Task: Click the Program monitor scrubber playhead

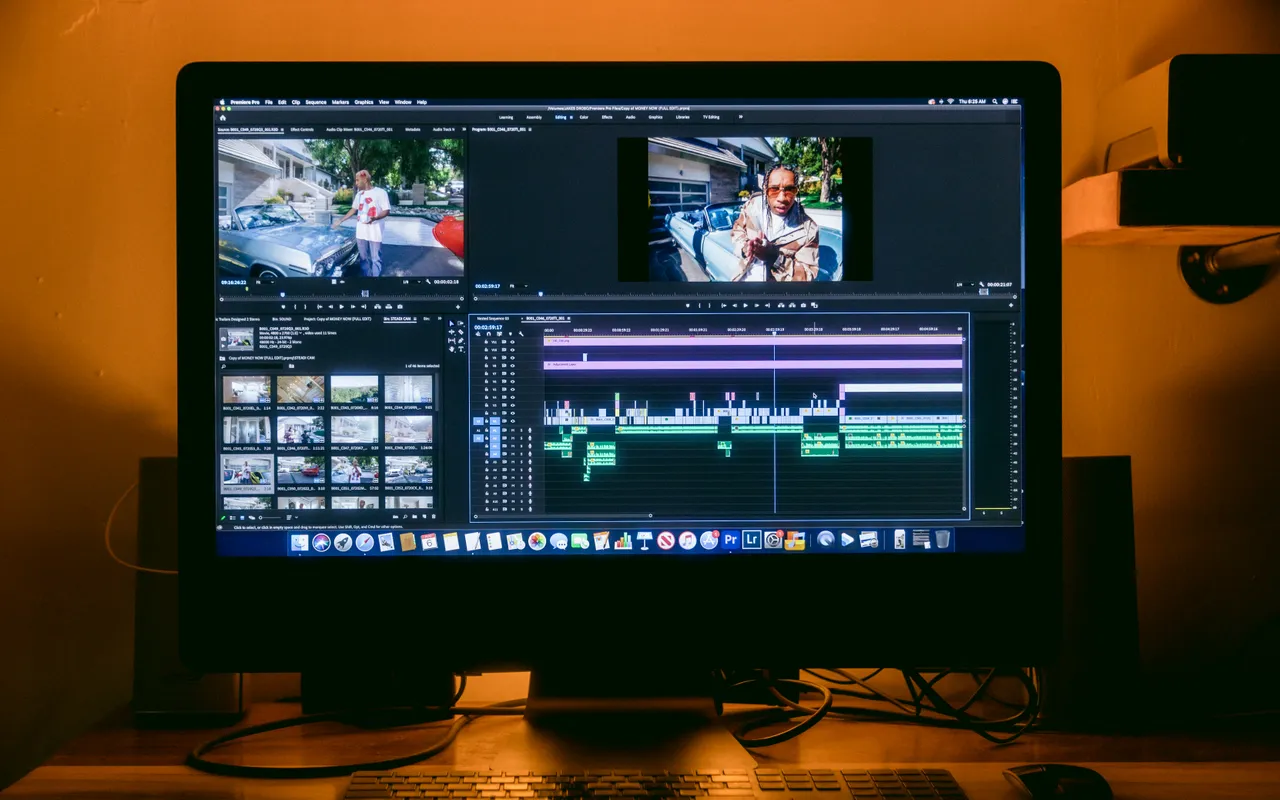Action: pos(540,294)
